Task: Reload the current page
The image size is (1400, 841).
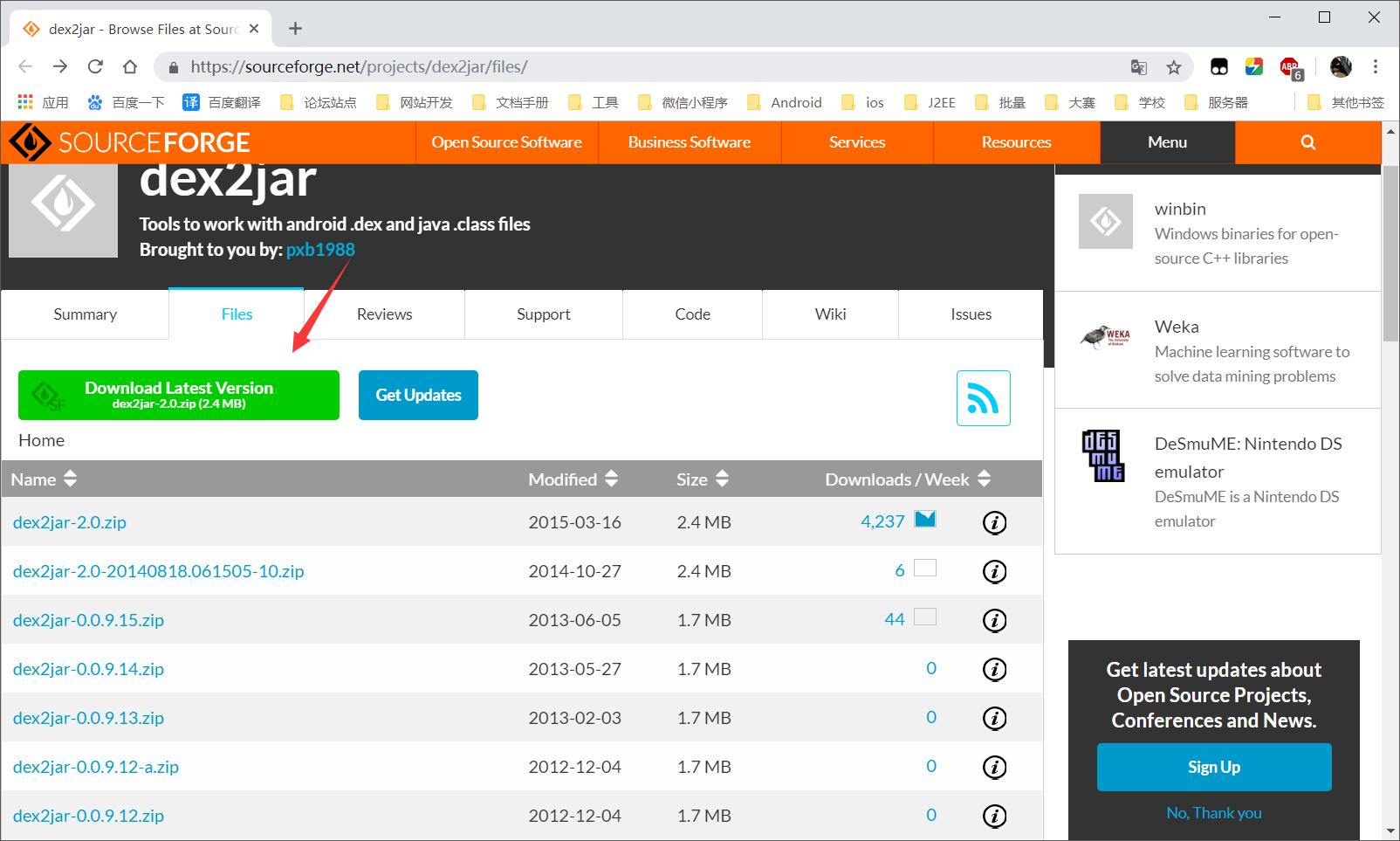Action: 95,66
